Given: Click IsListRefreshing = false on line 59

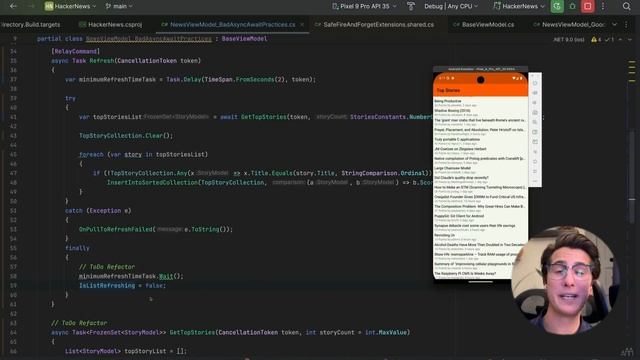Looking at the screenshot, I should (x=122, y=286).
